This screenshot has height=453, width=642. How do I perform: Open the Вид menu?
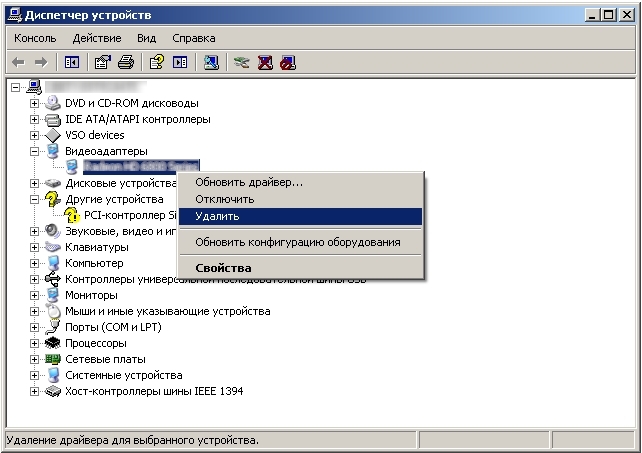click(147, 38)
